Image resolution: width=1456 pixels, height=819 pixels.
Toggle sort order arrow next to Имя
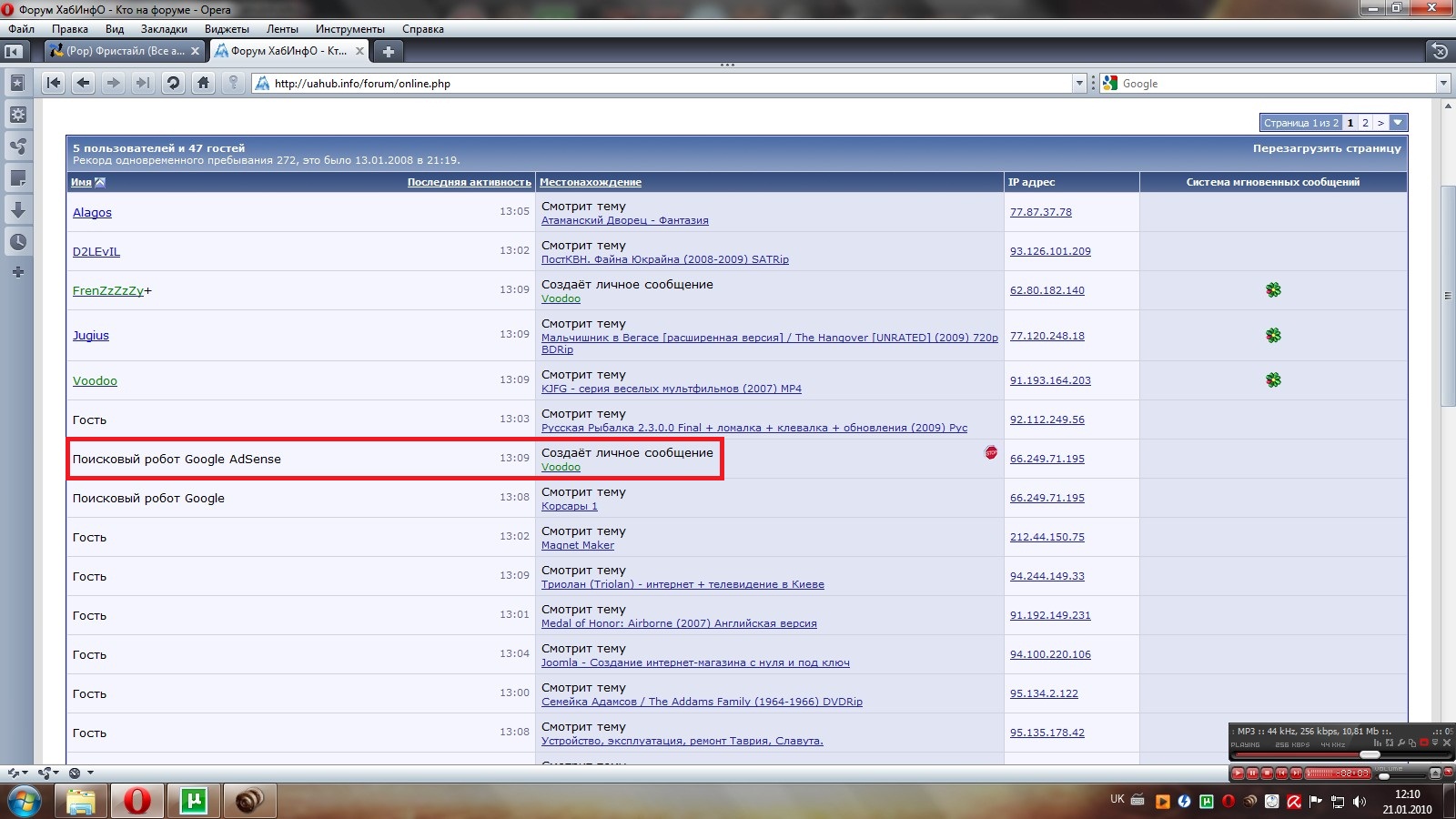pos(100,182)
